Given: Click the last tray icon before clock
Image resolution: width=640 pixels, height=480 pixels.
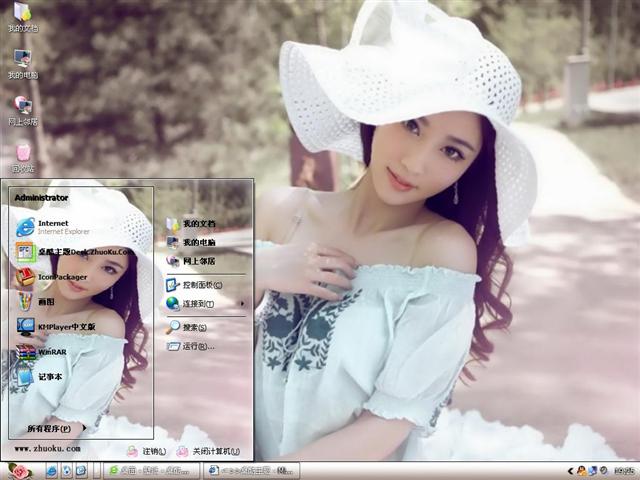Looking at the screenshot, I should point(604,471).
